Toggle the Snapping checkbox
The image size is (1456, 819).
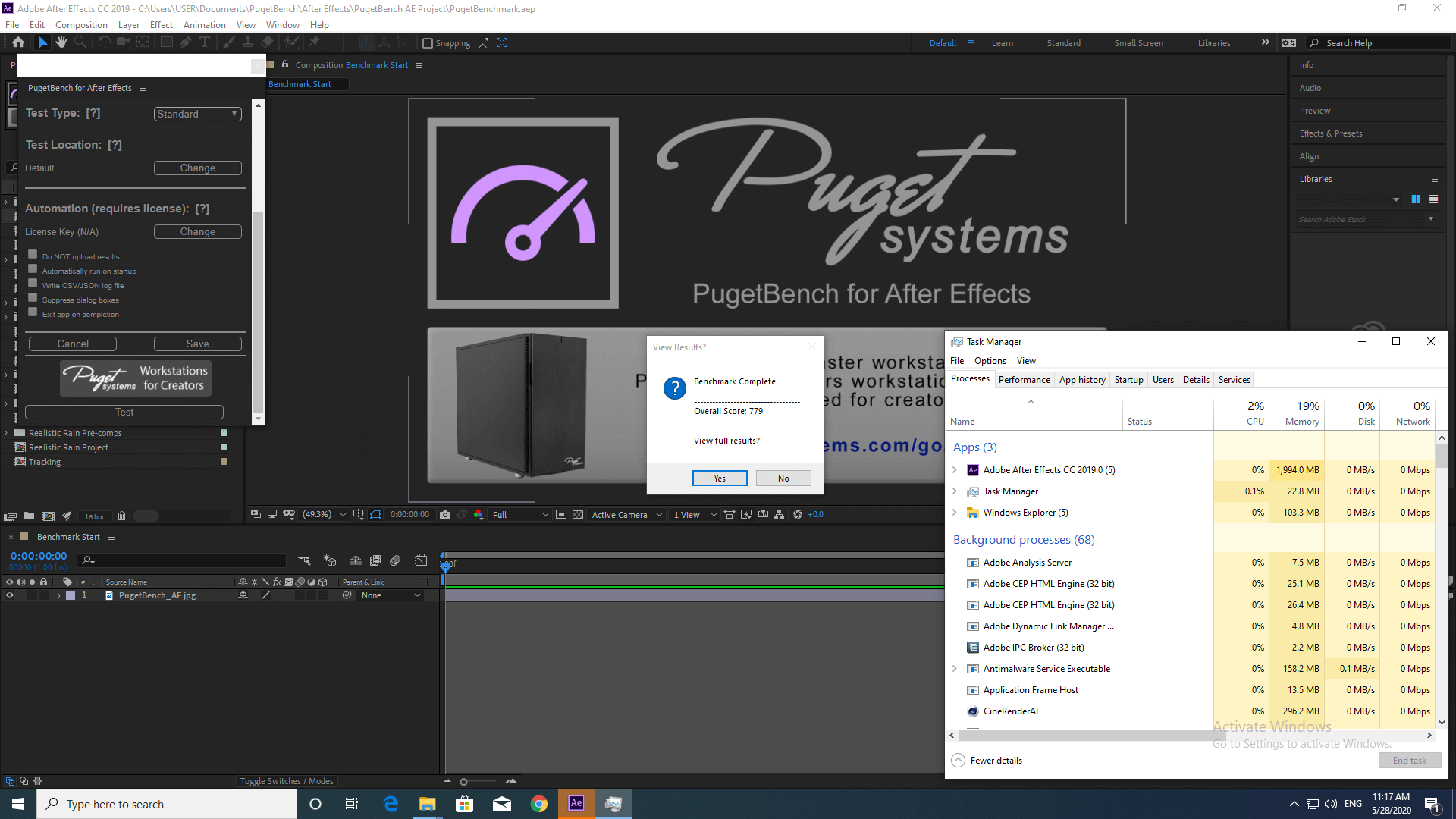click(x=428, y=43)
